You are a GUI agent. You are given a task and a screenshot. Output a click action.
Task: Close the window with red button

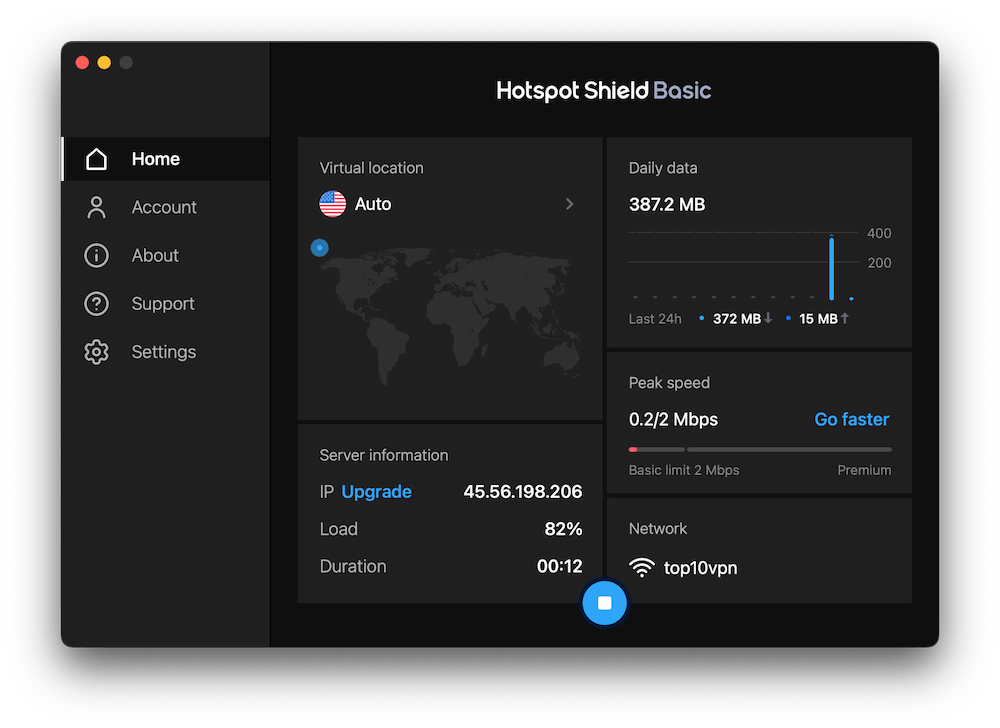pos(82,62)
